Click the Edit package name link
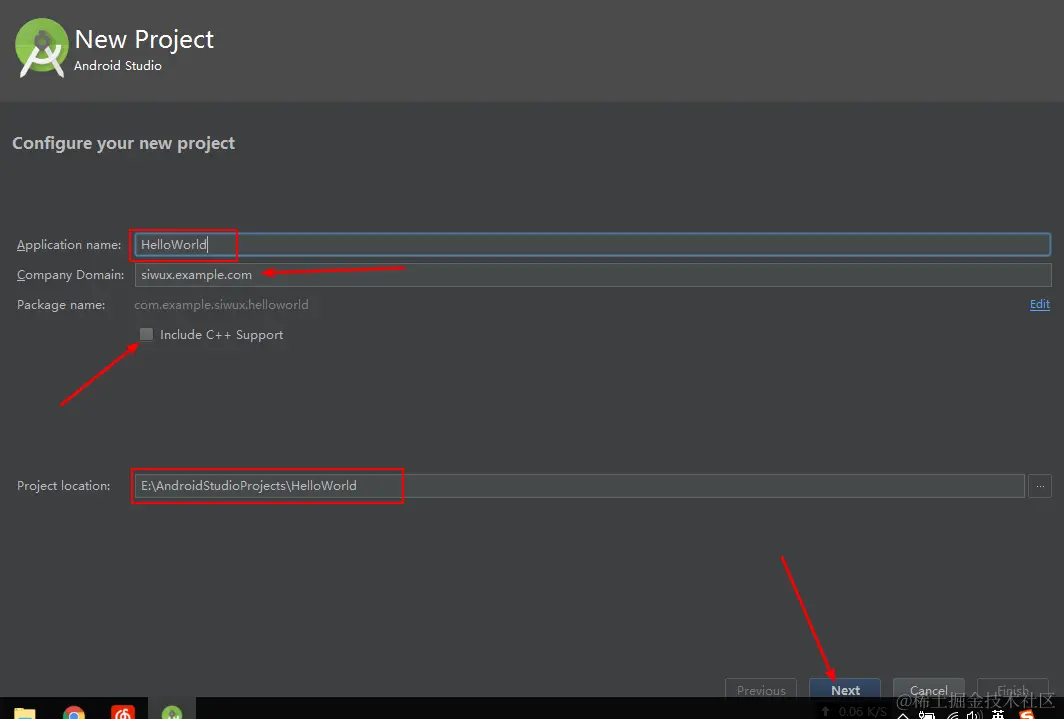 (x=1040, y=304)
